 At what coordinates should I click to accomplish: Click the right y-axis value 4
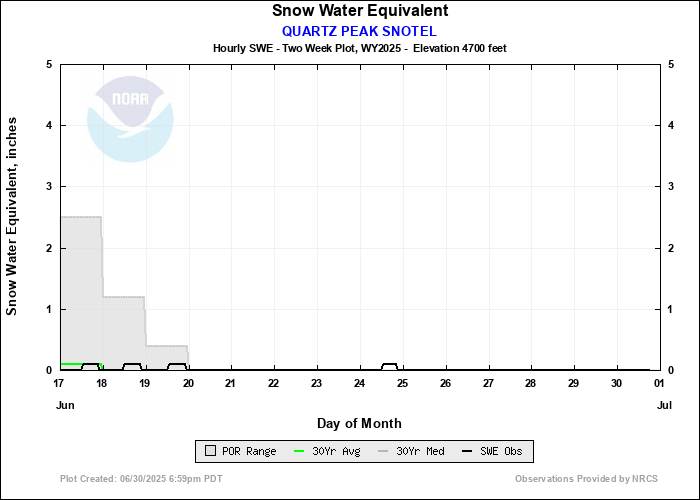point(671,125)
